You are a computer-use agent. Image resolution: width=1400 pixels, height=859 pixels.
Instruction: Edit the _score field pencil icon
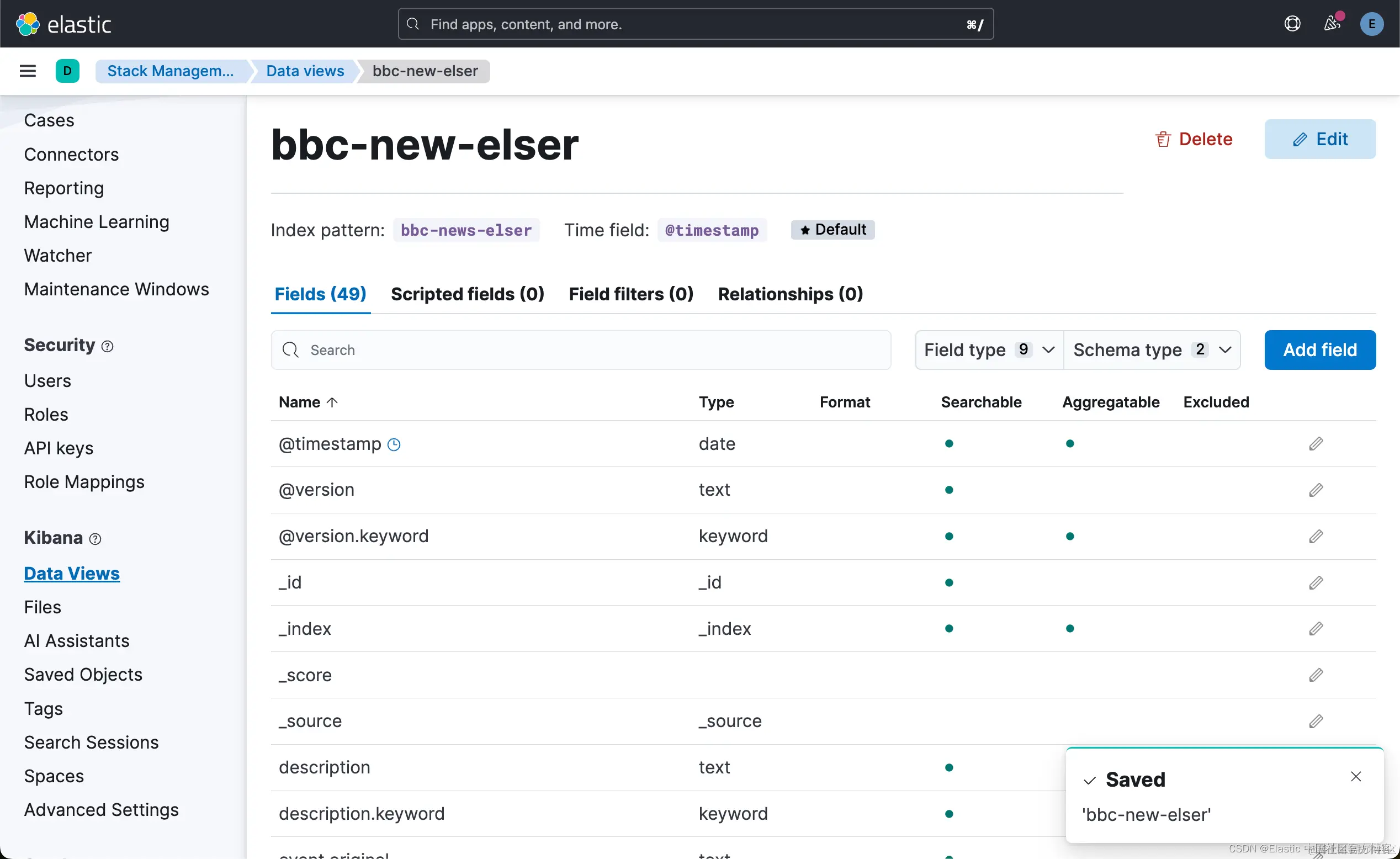(1316, 675)
